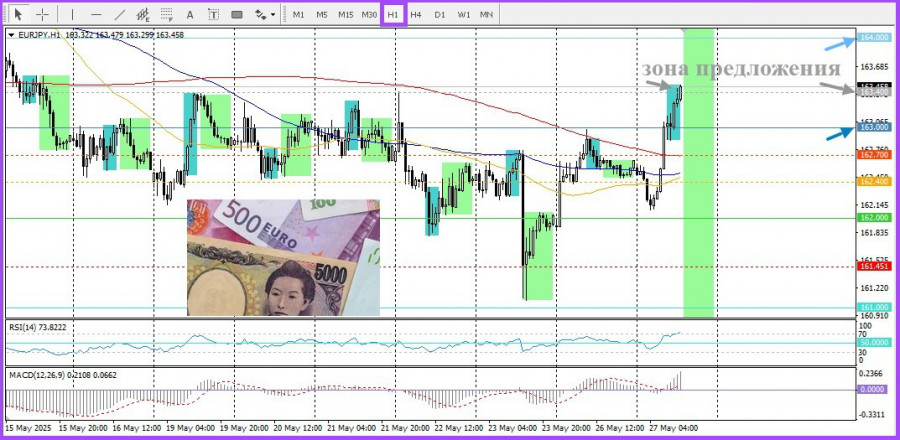Select the euro and yen banknotes image
This screenshot has height=440, width=900.
pyautogui.click(x=284, y=258)
